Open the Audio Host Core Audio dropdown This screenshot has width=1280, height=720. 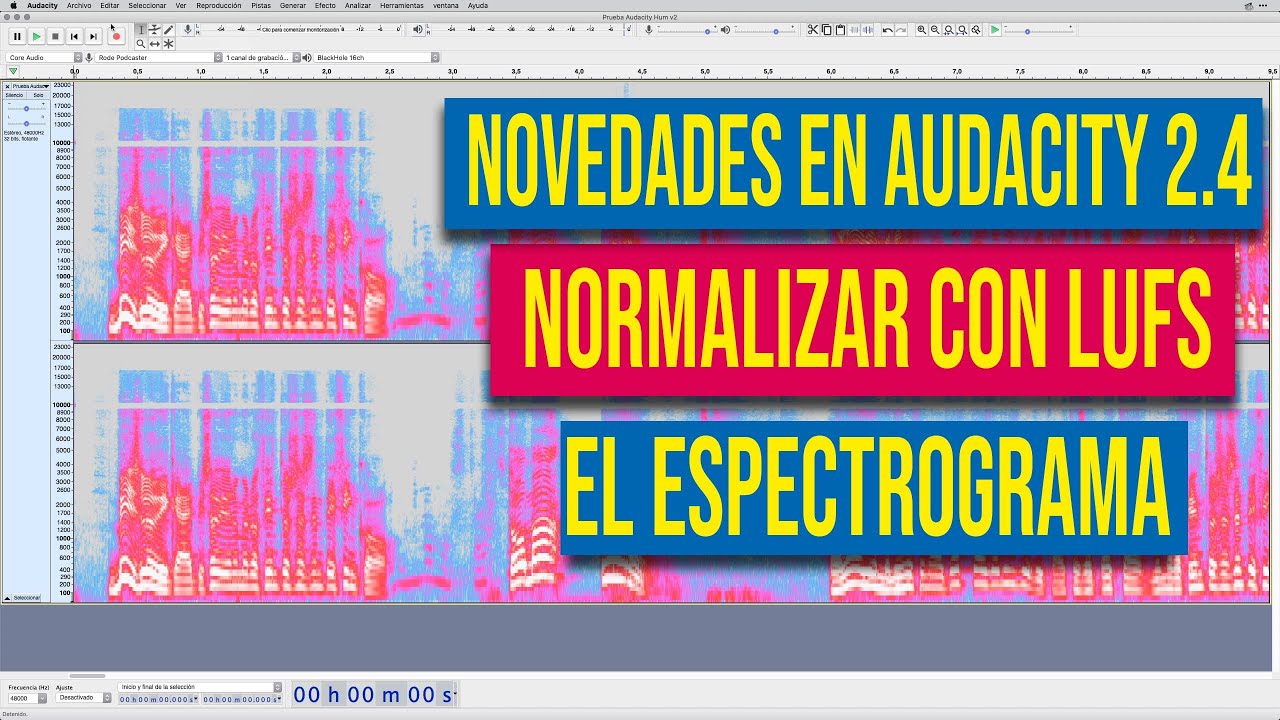pos(43,58)
